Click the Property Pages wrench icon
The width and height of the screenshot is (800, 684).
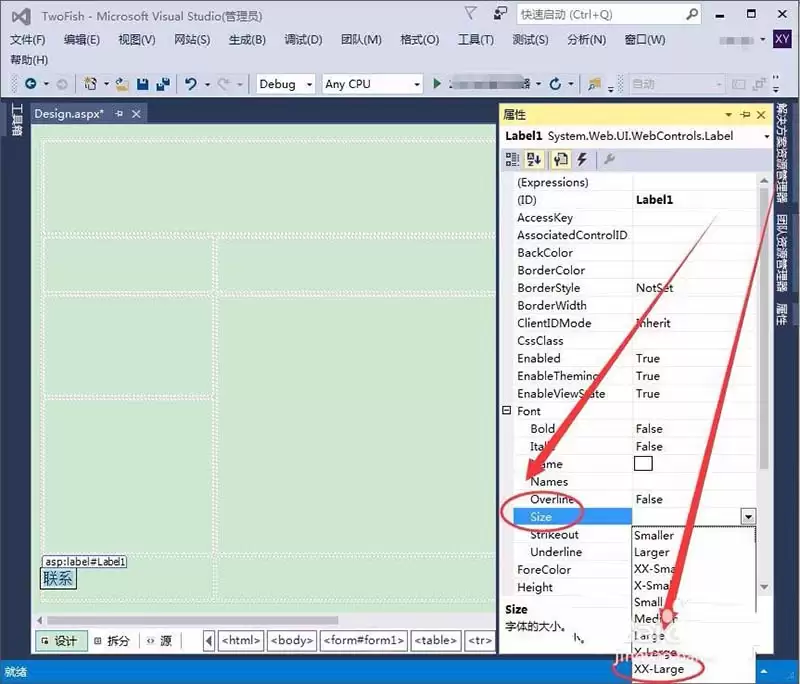click(x=607, y=161)
